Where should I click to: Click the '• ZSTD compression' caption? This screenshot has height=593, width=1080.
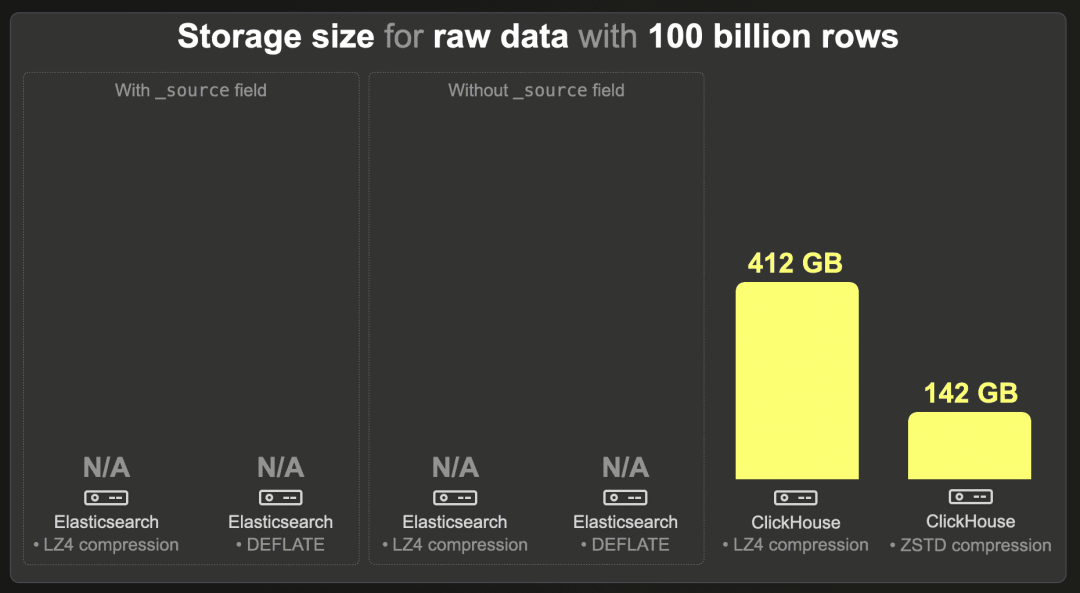970,545
